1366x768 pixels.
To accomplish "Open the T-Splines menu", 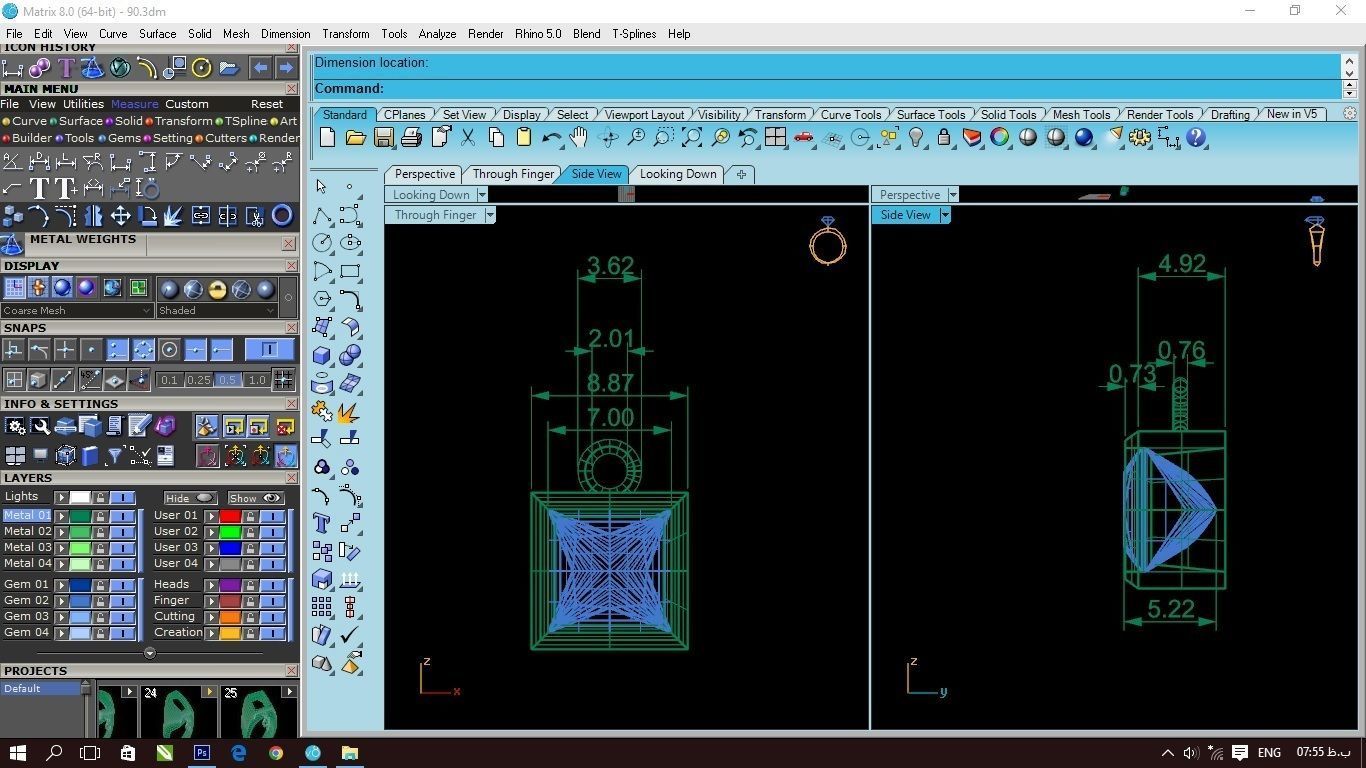I will 634,34.
